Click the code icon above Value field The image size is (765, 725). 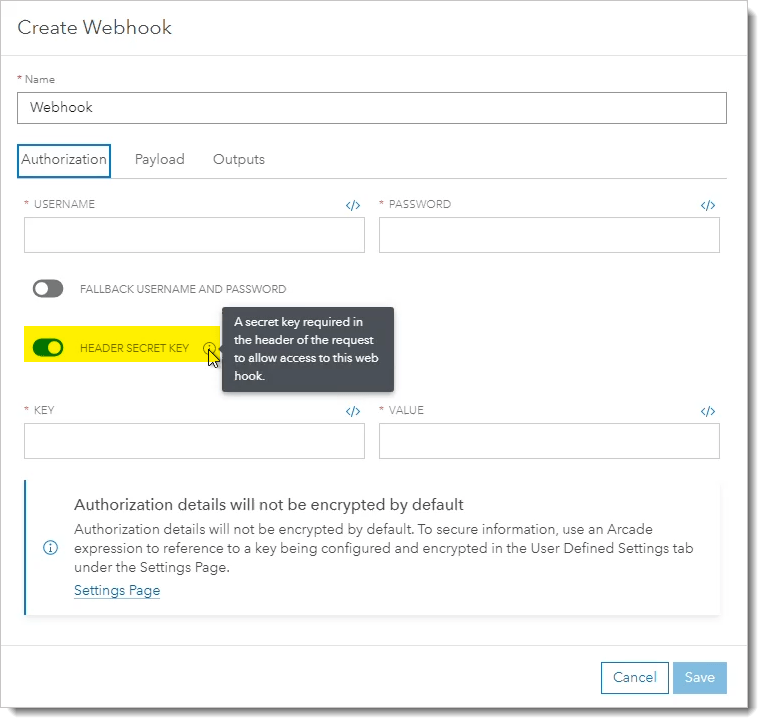[x=708, y=411]
